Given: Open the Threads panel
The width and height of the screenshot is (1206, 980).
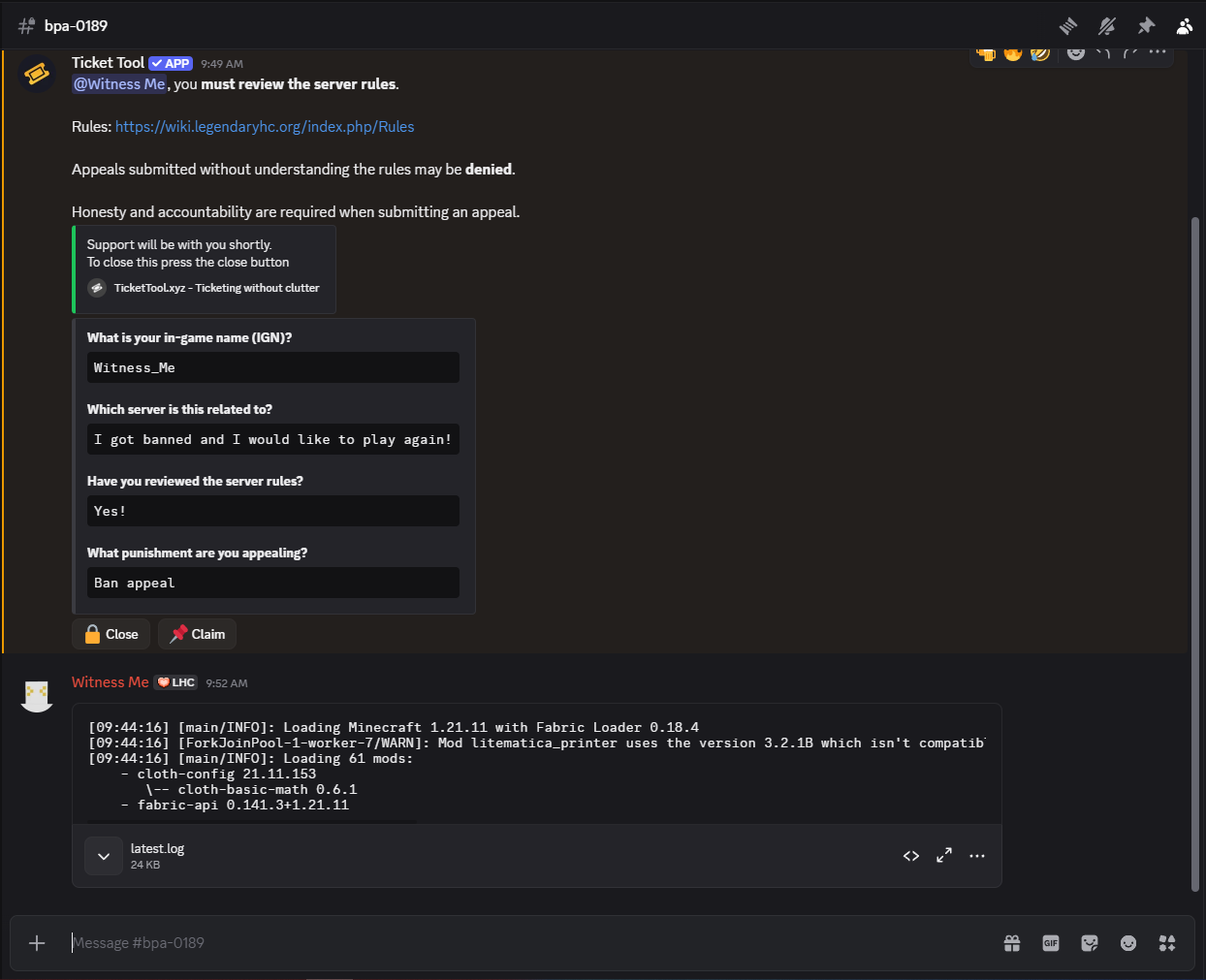Looking at the screenshot, I should (x=1068, y=26).
